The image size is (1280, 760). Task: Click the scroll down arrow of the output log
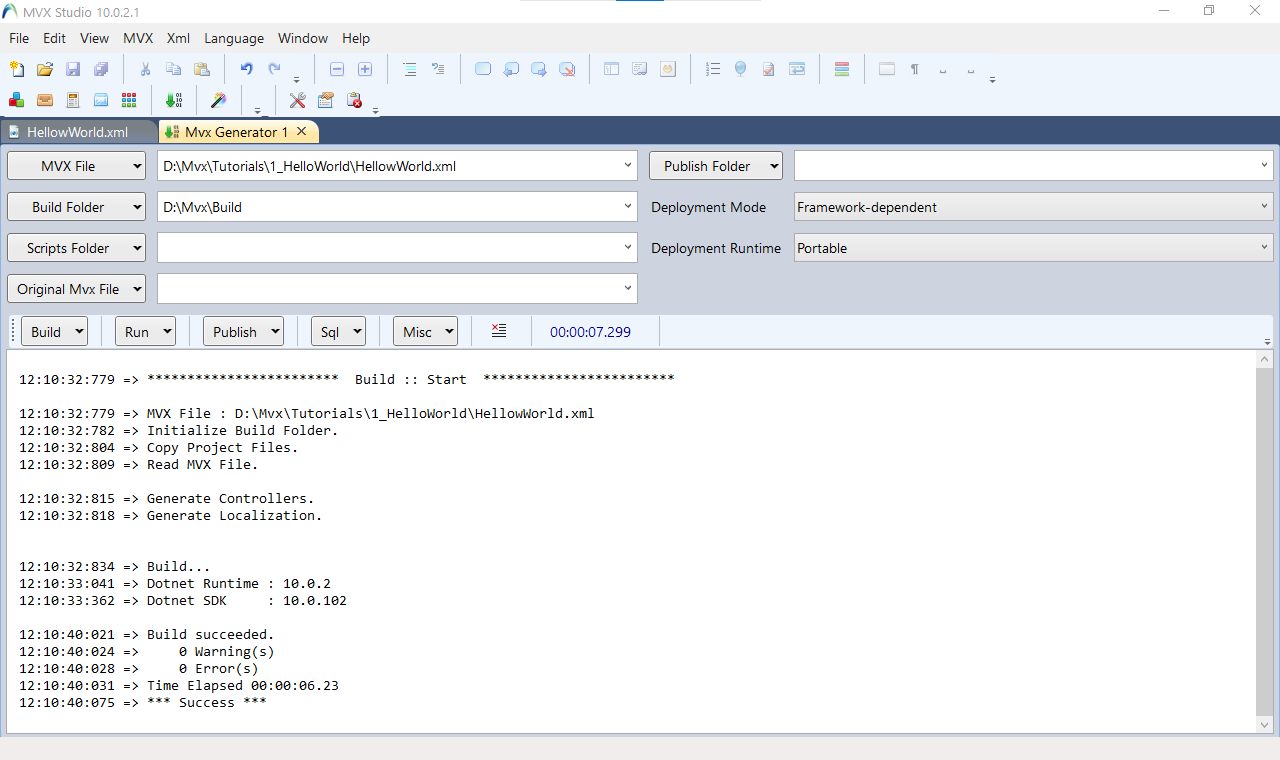(x=1265, y=725)
